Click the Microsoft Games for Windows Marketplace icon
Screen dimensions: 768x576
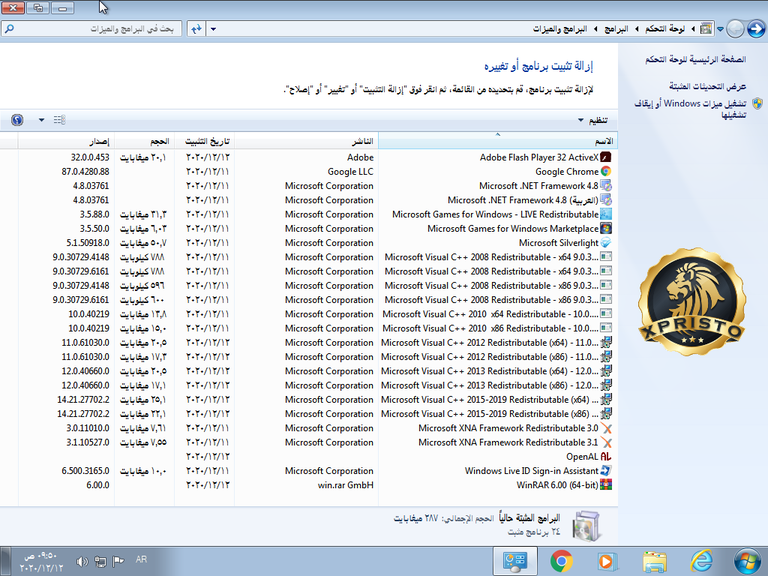point(606,228)
